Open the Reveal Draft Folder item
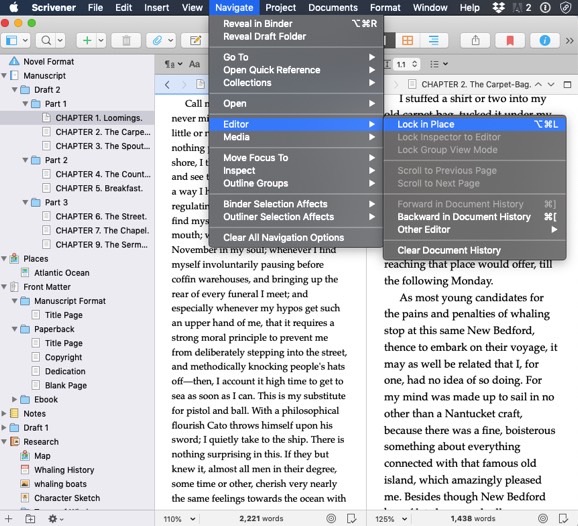Image resolution: width=578 pixels, height=526 pixels. 296,36
